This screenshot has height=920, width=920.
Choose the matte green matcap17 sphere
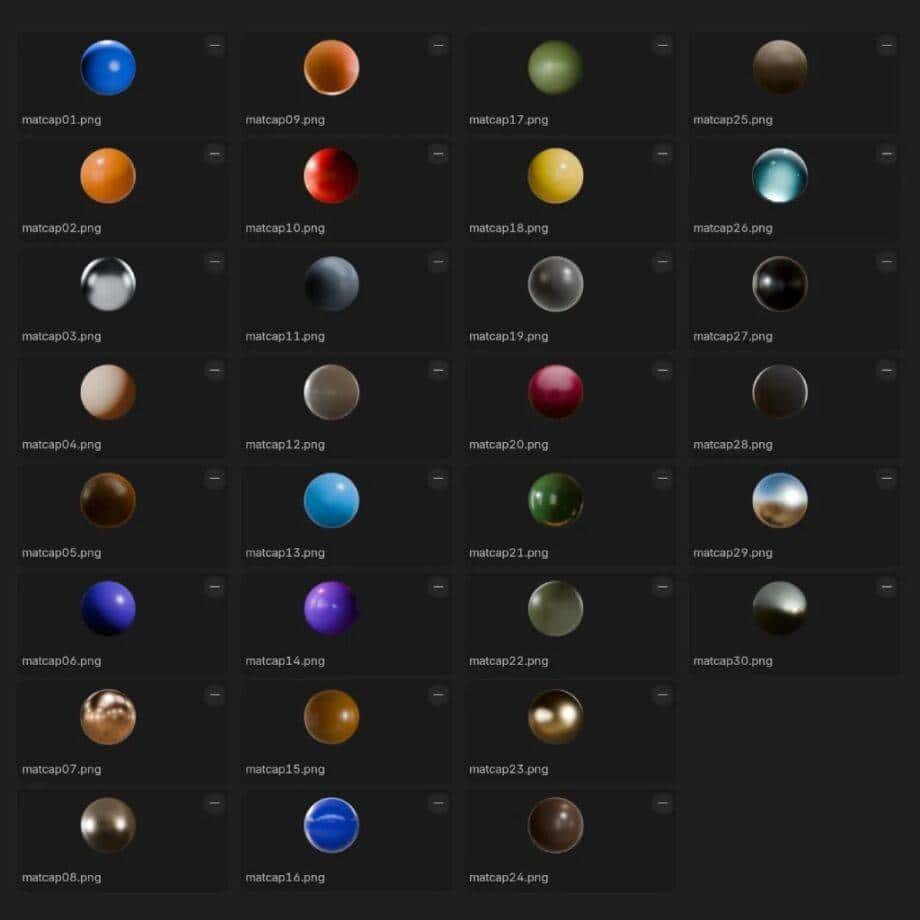(556, 67)
